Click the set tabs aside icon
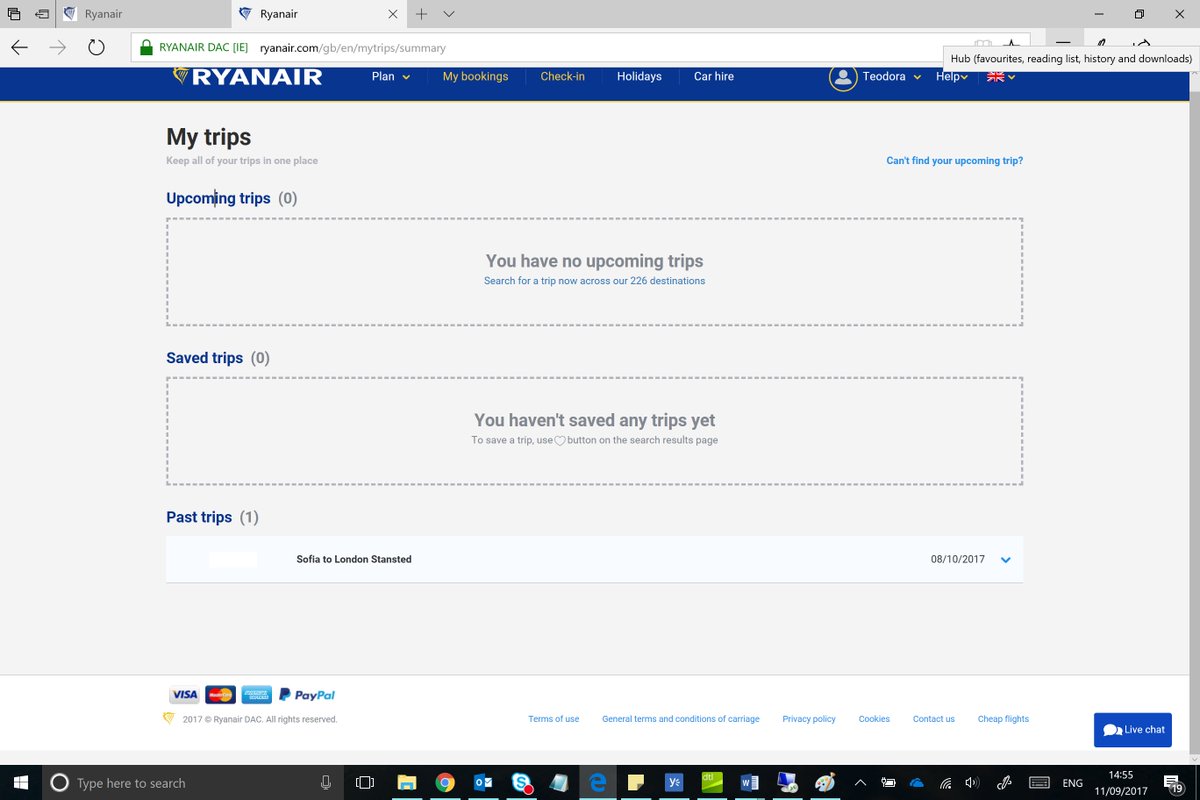The width and height of the screenshot is (1200, 800). point(41,14)
